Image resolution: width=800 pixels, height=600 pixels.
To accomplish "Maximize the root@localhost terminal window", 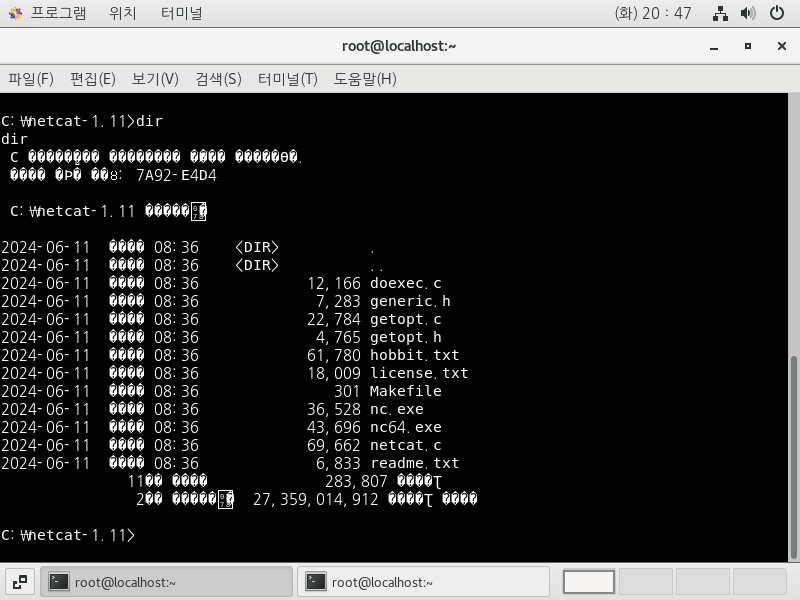I will (x=748, y=46).
